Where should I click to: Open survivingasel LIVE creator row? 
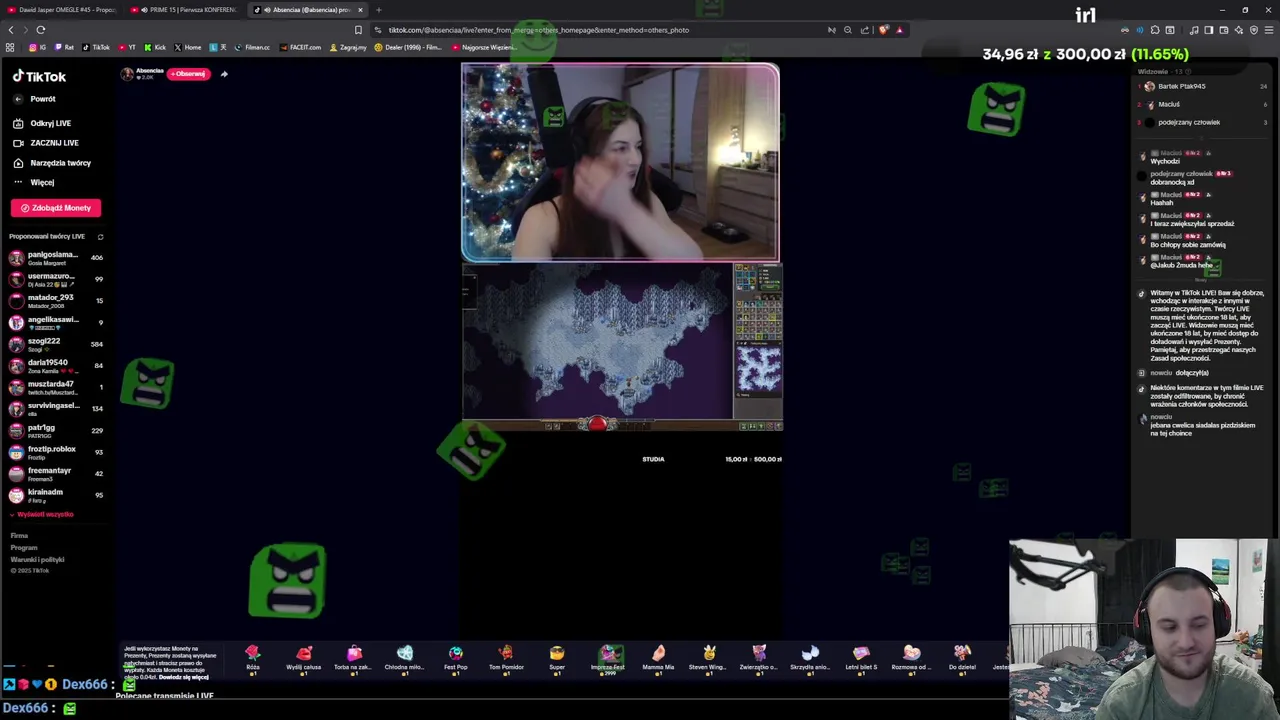56,408
